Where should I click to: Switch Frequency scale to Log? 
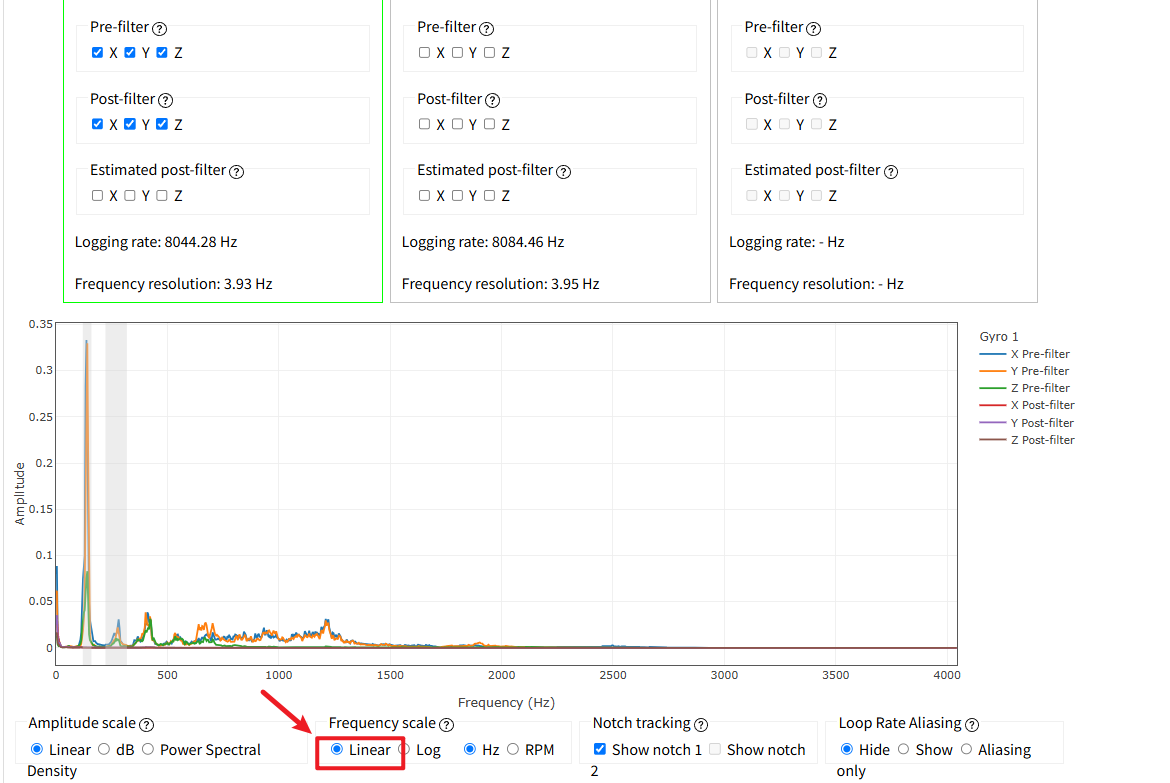tap(404, 749)
